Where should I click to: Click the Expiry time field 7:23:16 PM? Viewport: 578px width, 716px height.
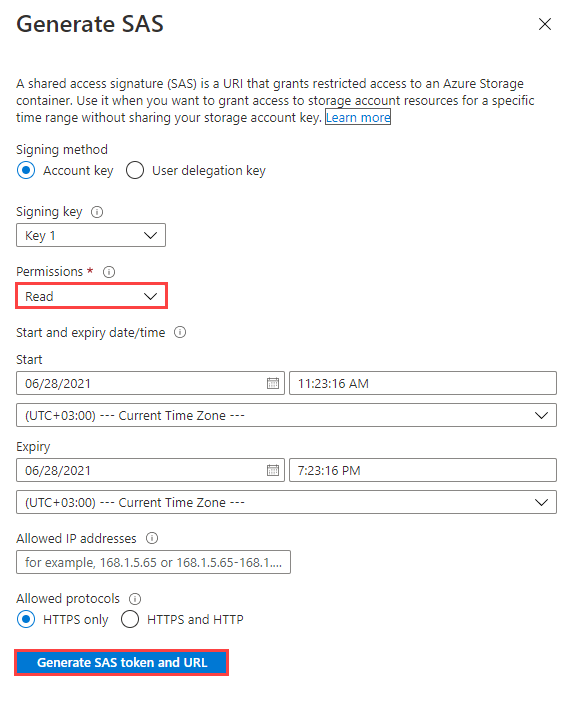(423, 470)
